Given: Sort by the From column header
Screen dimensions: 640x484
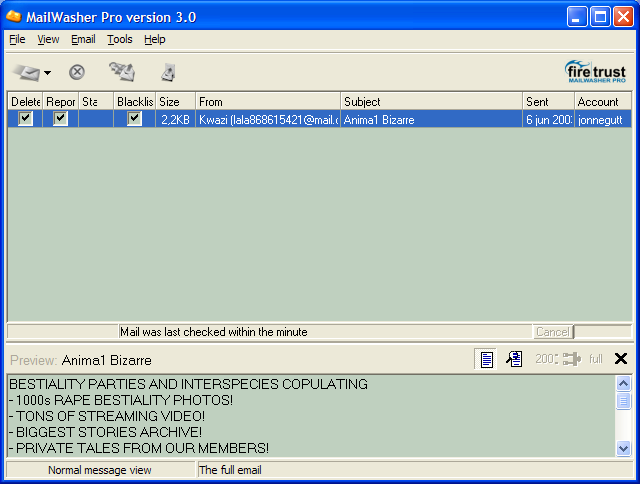Looking at the screenshot, I should tap(268, 102).
